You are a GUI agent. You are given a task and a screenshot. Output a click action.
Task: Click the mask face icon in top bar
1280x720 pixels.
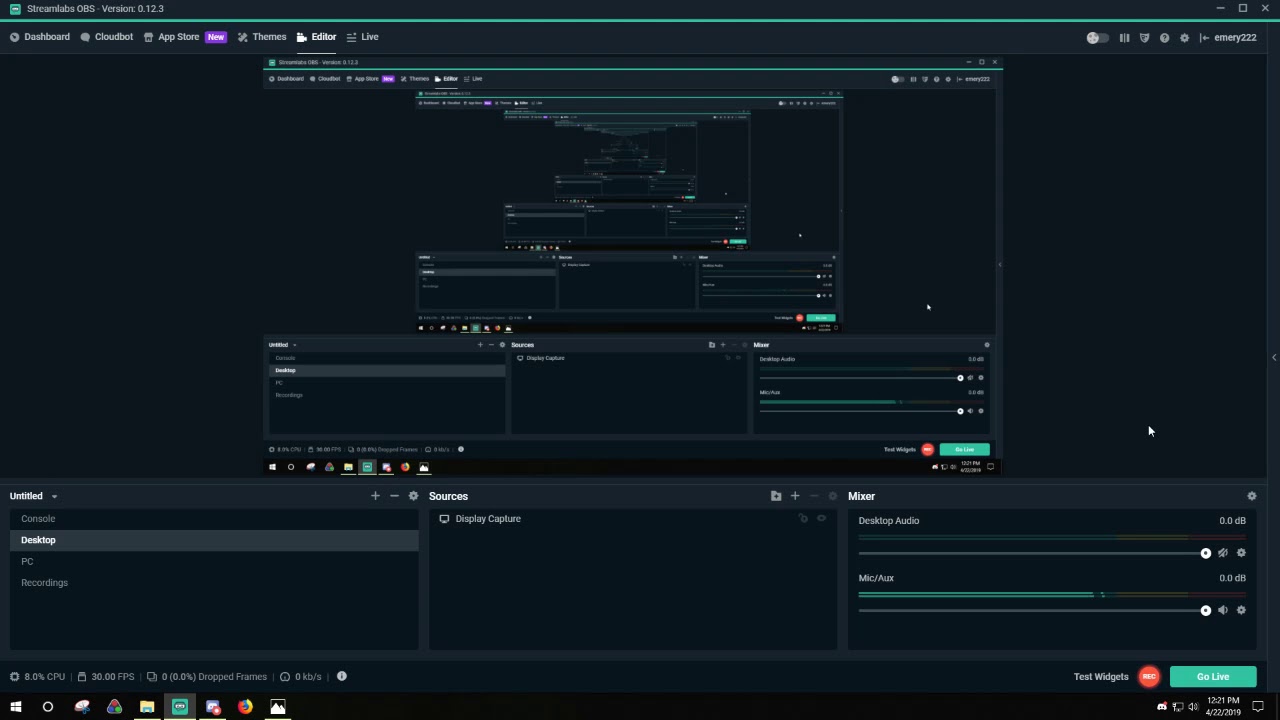(1144, 38)
